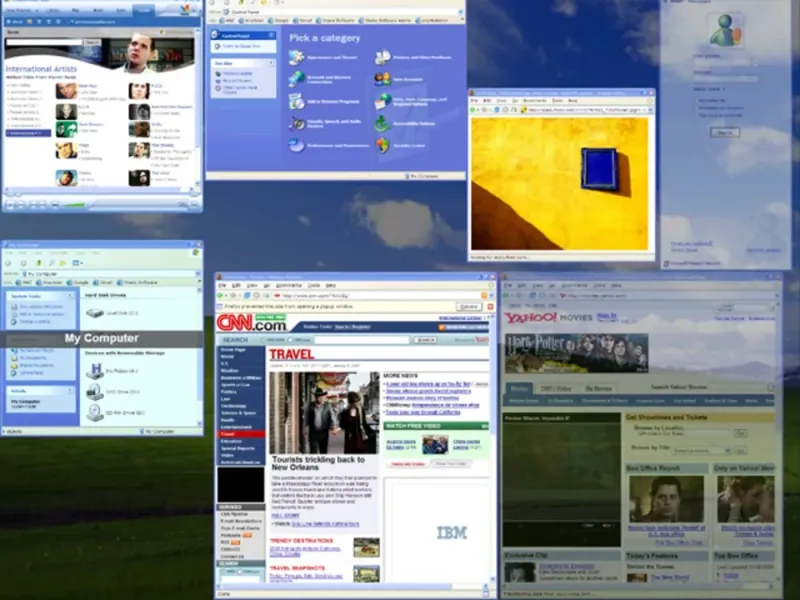Toggle third checkbox in MSN Messenger sign-in
The width and height of the screenshot is (800, 600).
point(696,115)
